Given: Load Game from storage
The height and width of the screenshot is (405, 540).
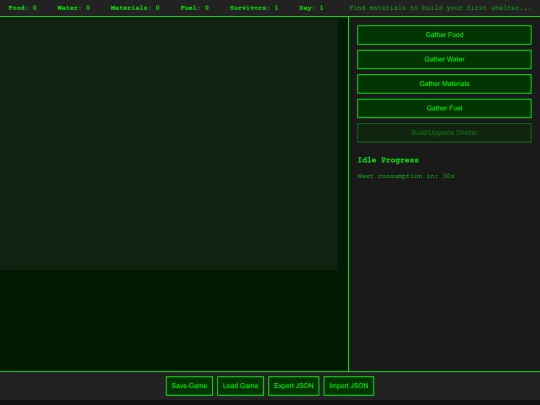Looking at the screenshot, I should pyautogui.click(x=240, y=386).
